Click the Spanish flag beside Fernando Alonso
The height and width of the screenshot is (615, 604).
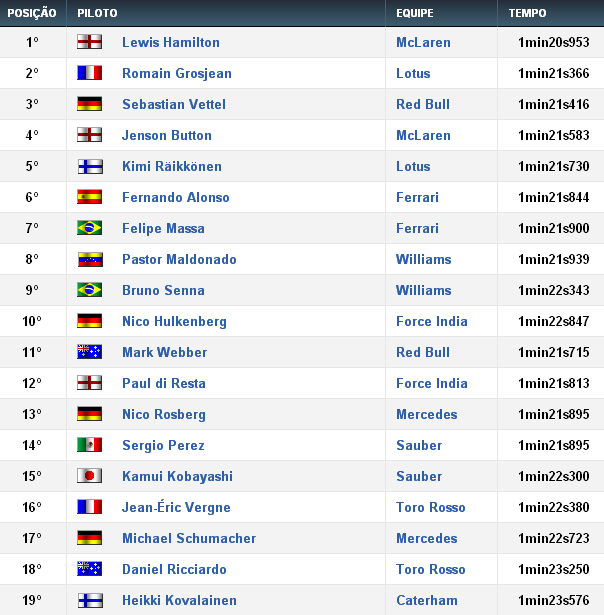coord(89,197)
